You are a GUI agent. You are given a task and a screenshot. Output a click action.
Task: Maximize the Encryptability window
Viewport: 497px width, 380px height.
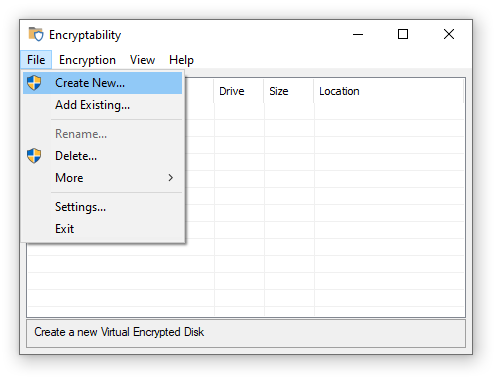[x=403, y=34]
